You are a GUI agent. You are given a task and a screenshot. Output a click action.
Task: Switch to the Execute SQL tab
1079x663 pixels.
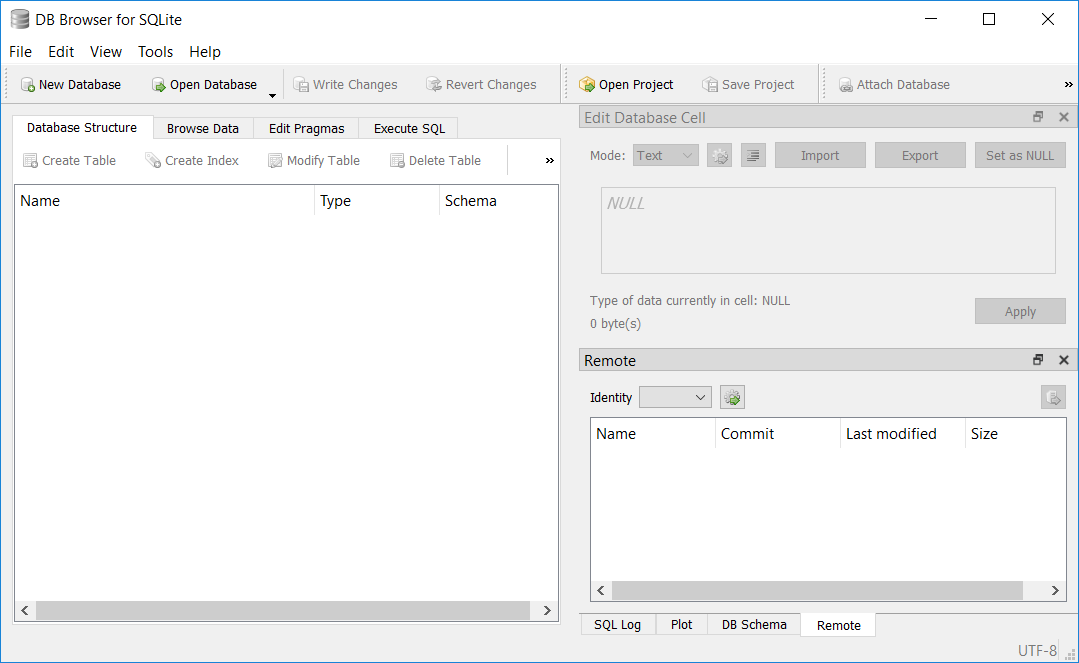(409, 129)
